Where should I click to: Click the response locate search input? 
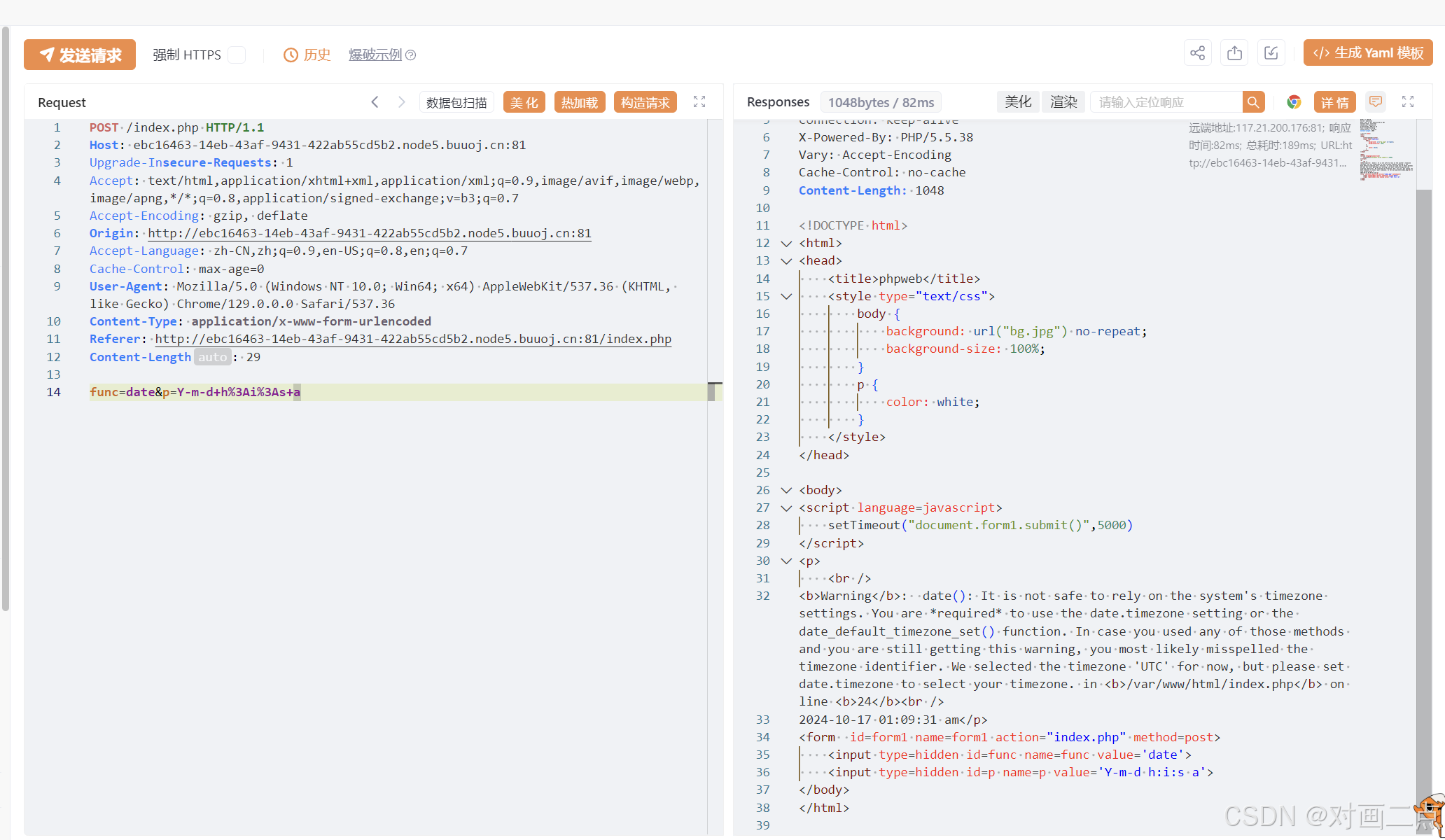(1166, 102)
